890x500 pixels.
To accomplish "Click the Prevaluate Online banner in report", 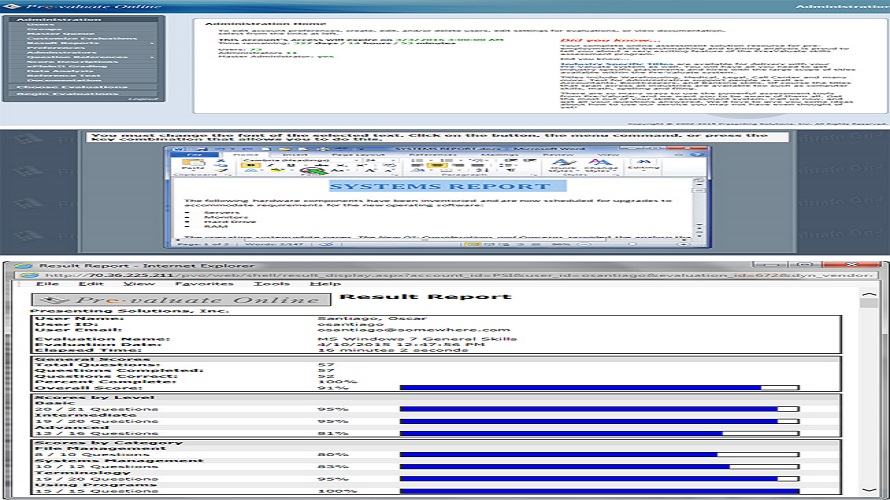I will point(180,300).
